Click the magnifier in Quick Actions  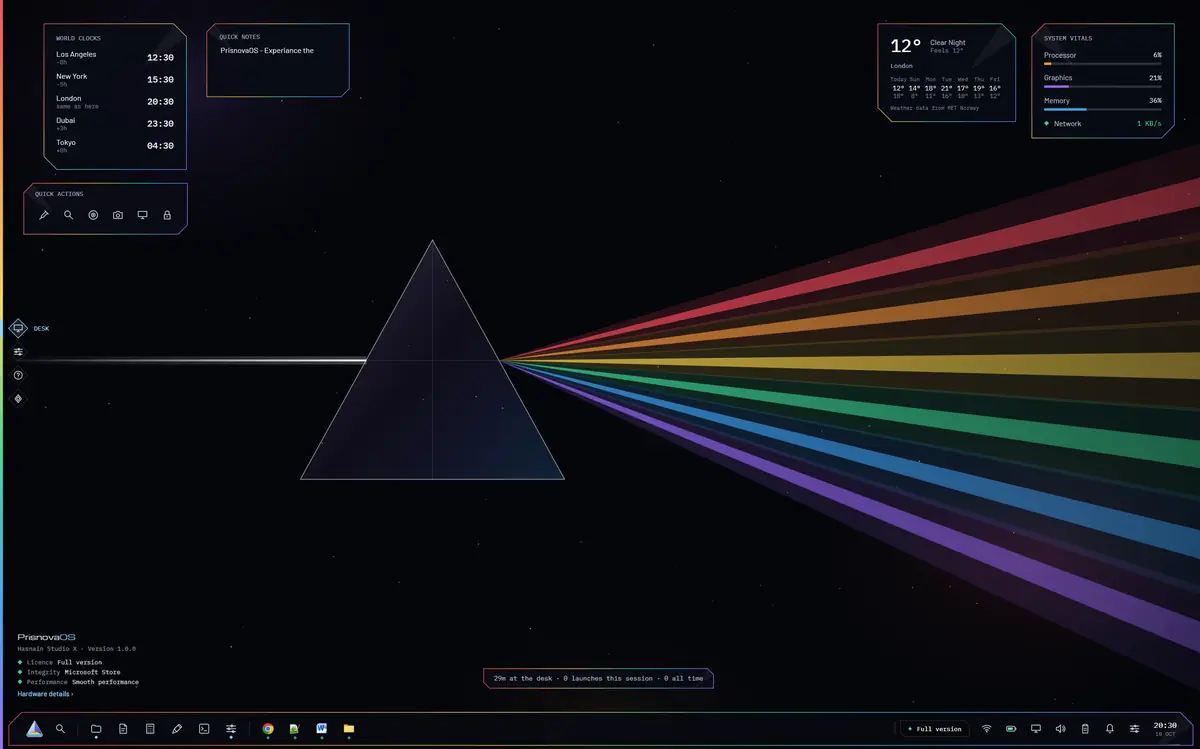click(x=69, y=215)
